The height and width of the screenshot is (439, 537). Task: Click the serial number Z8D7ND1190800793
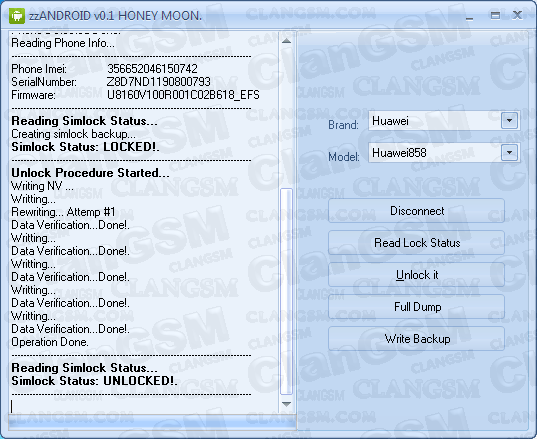coord(159,82)
